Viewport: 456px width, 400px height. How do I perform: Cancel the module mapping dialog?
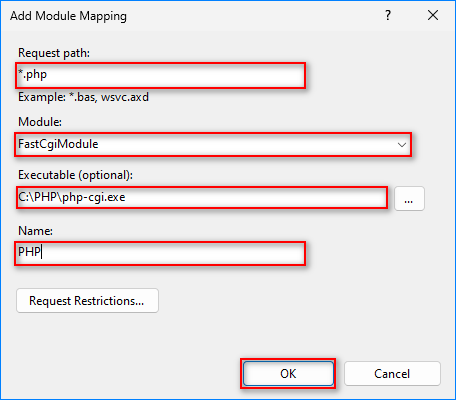tap(392, 374)
